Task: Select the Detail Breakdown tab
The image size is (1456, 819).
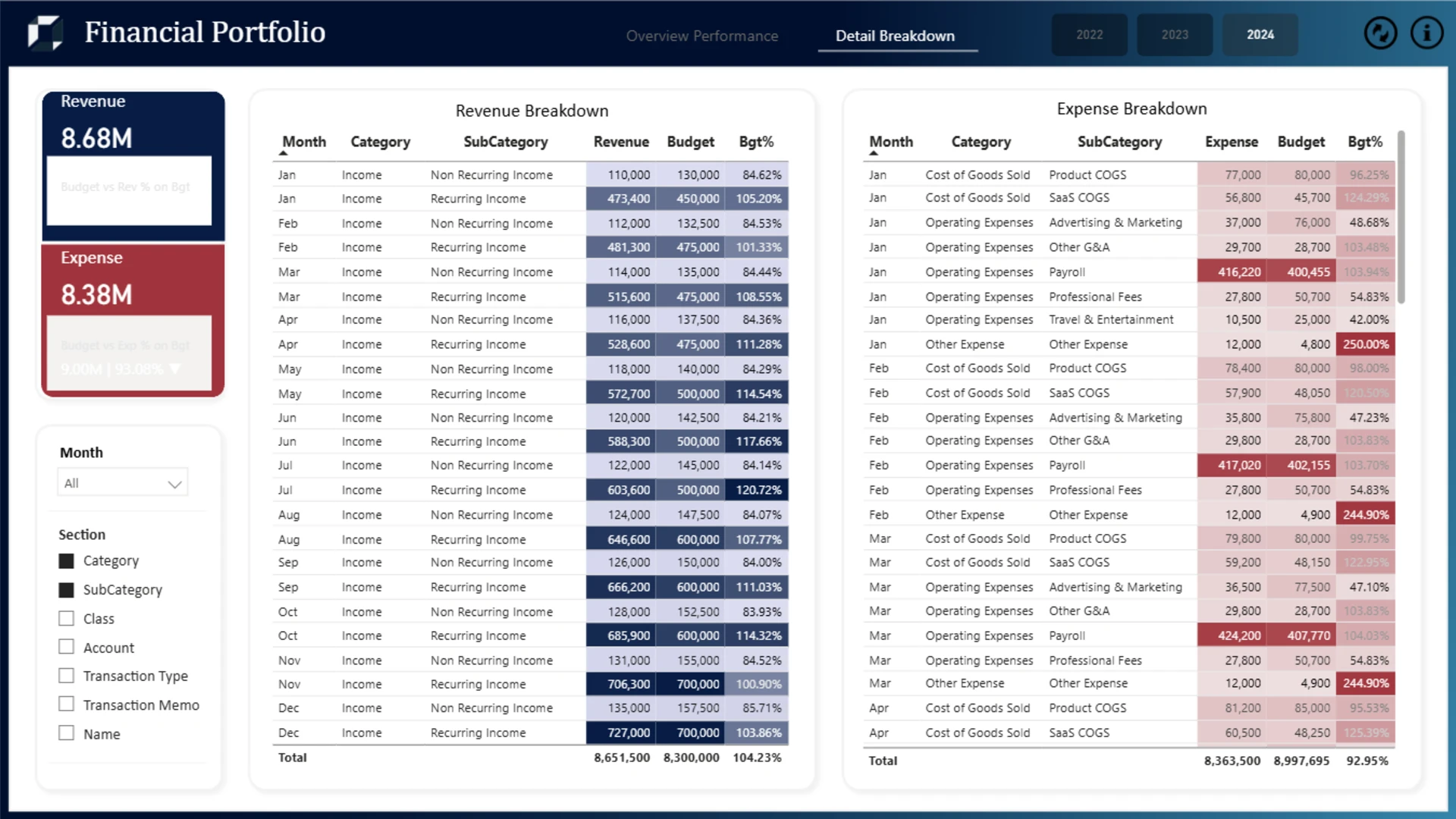Action: coord(895,36)
